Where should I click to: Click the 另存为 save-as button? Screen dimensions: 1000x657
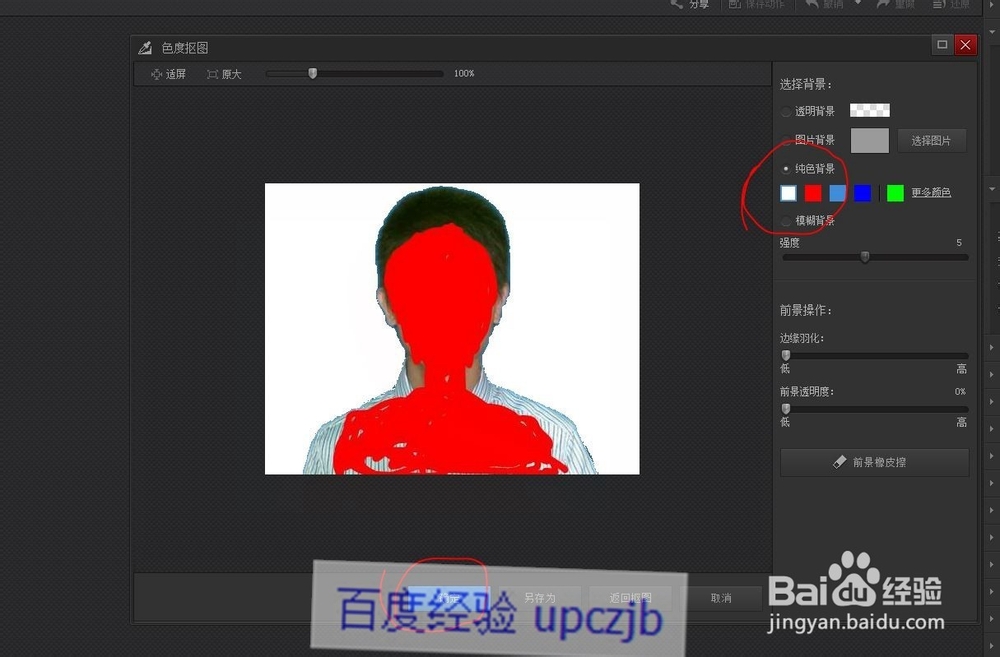coord(540,598)
